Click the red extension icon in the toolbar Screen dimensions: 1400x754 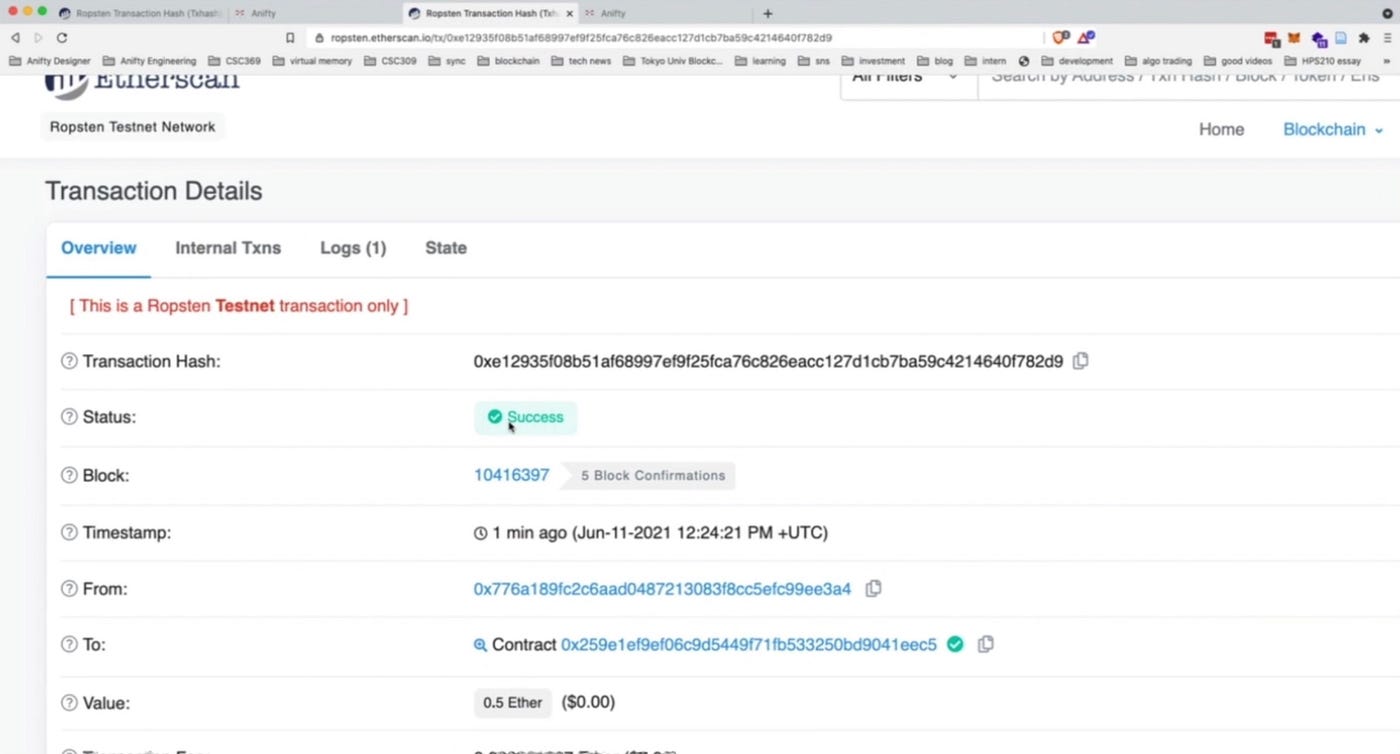(x=1271, y=38)
